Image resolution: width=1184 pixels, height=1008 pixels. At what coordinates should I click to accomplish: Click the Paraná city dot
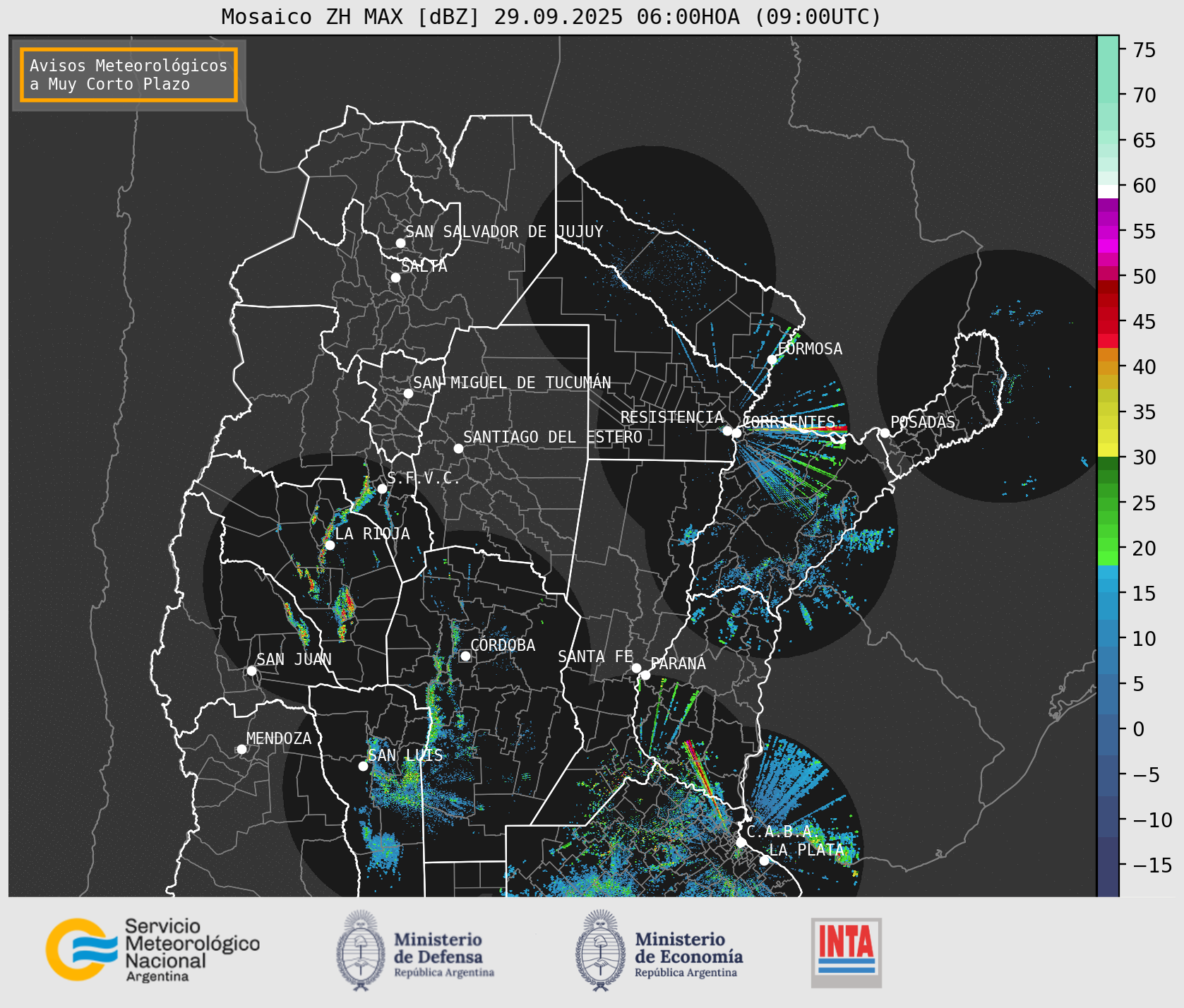pos(645,676)
